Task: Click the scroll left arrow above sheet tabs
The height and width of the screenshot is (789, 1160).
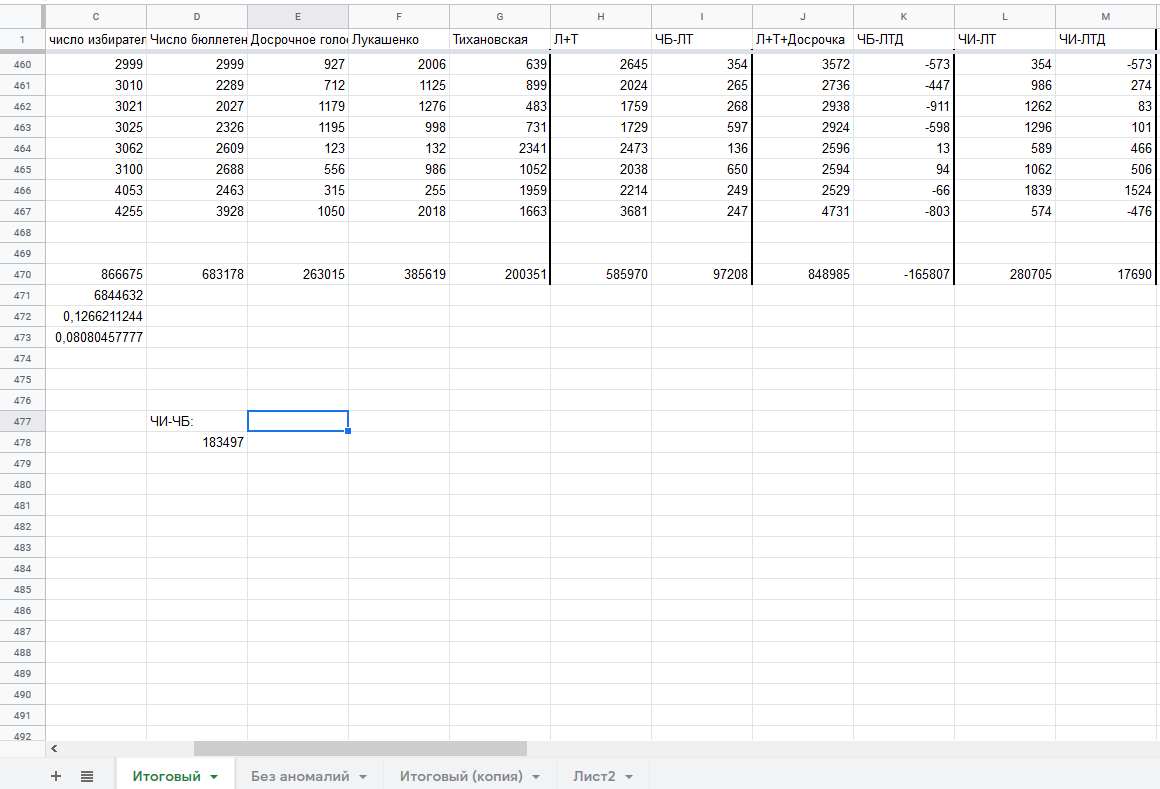Action: click(54, 748)
